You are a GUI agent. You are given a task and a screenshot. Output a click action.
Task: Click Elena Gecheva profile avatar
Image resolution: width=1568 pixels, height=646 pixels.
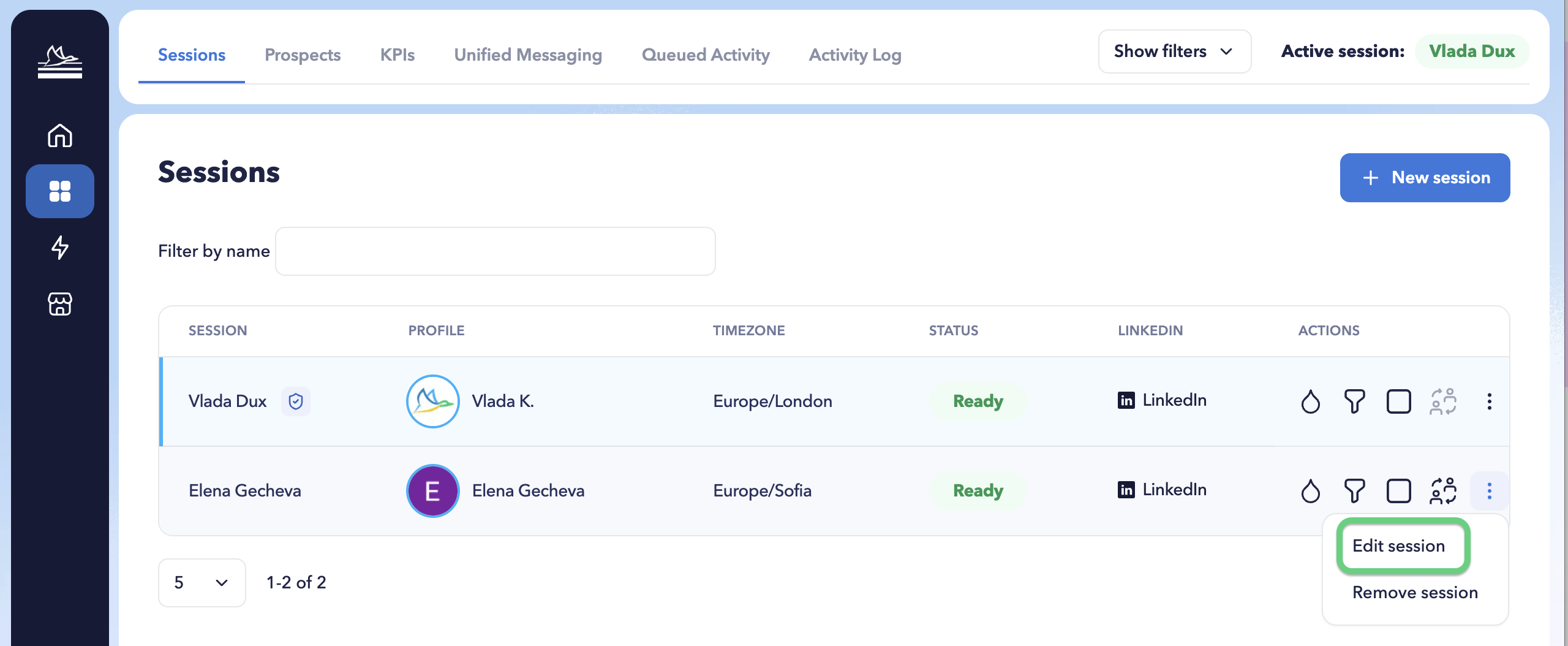(432, 491)
